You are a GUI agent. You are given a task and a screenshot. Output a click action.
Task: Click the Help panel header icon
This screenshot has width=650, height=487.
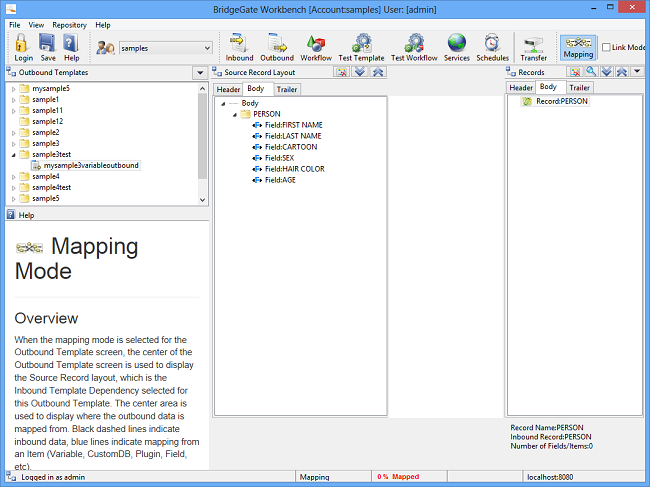pyautogui.click(x=11, y=215)
